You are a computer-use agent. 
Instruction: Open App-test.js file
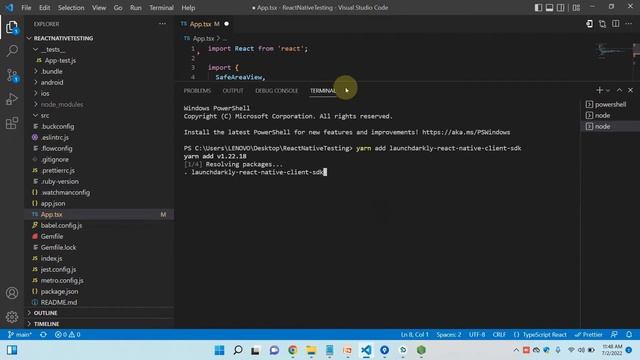tap(60, 60)
